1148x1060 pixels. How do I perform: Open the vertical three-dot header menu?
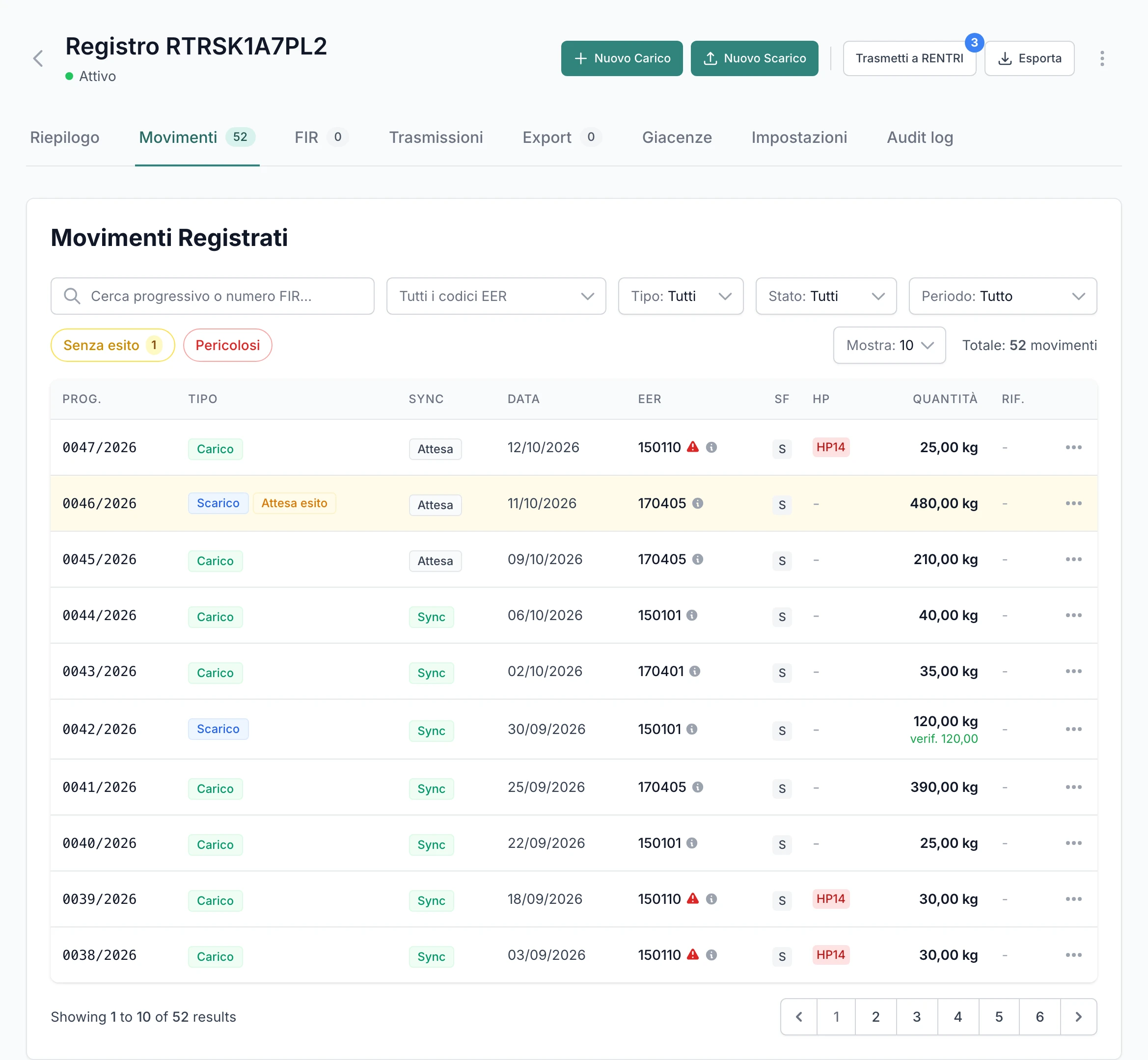click(1101, 58)
